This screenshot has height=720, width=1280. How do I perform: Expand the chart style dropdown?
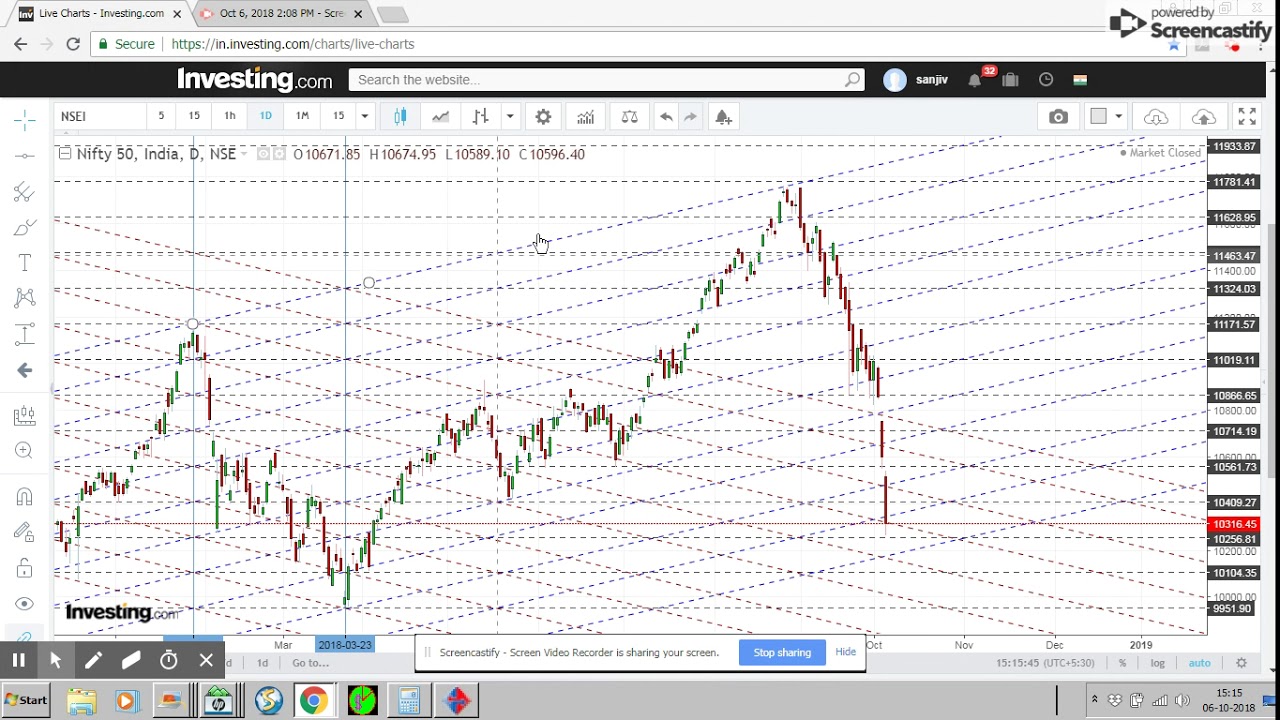[510, 117]
